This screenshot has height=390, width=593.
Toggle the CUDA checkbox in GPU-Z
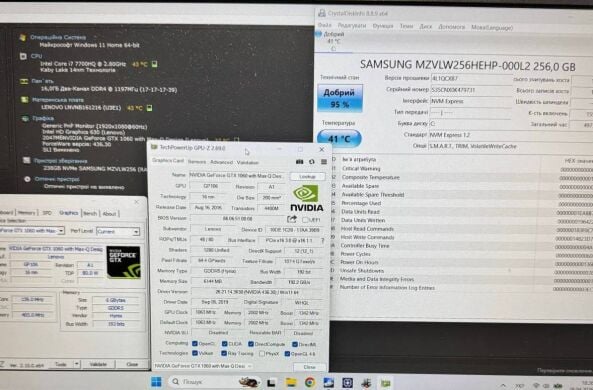point(225,343)
